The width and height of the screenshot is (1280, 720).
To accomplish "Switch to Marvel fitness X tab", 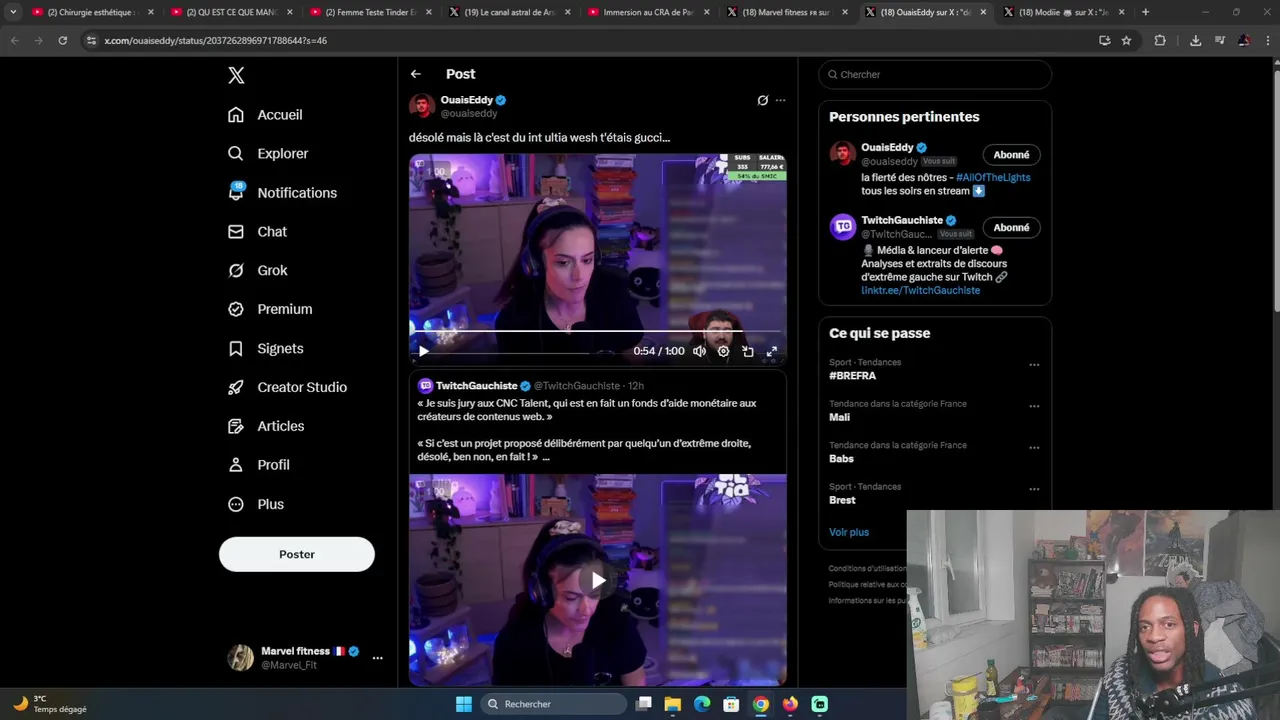I will (786, 12).
